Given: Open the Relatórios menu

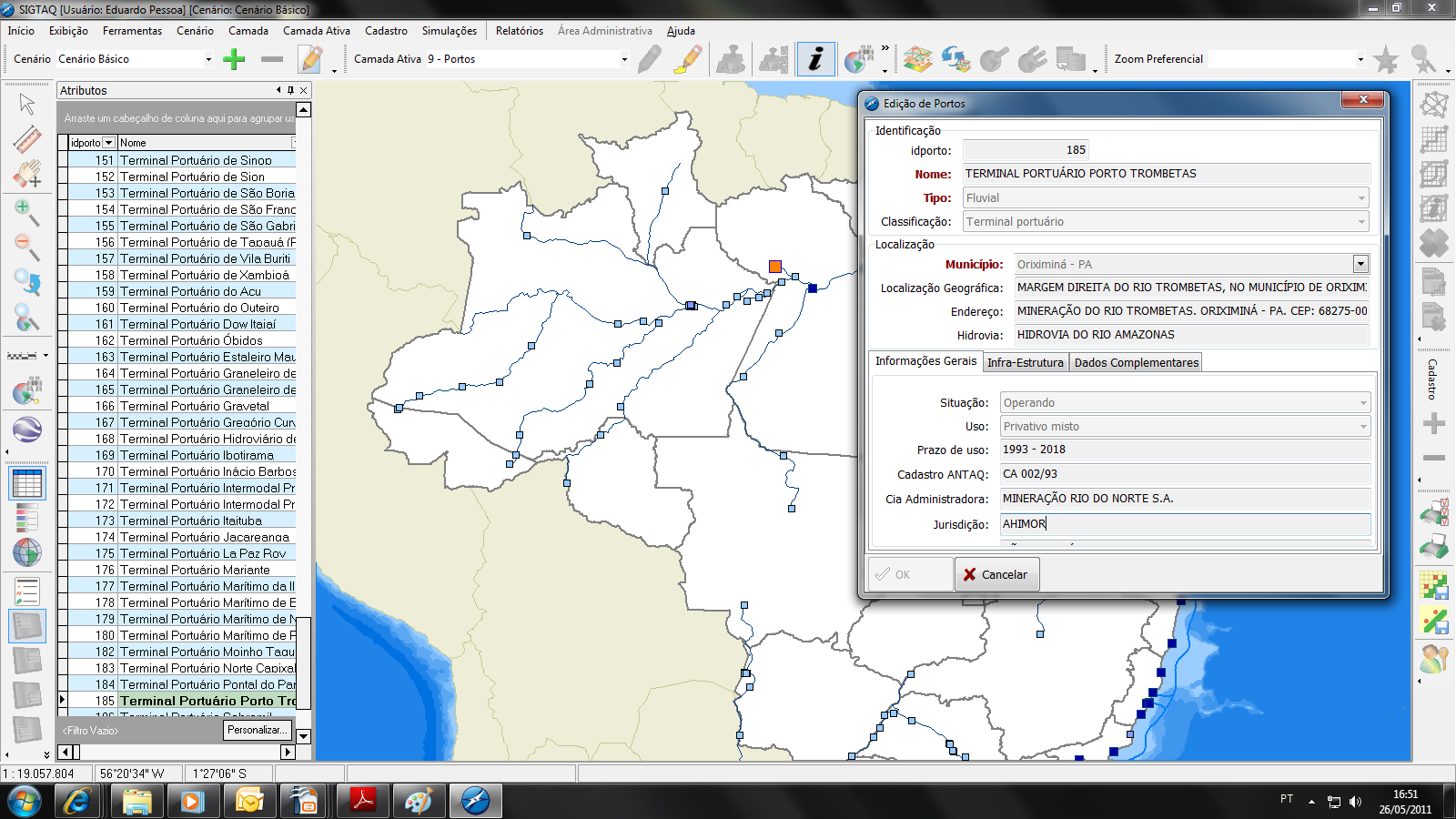Looking at the screenshot, I should point(520,31).
